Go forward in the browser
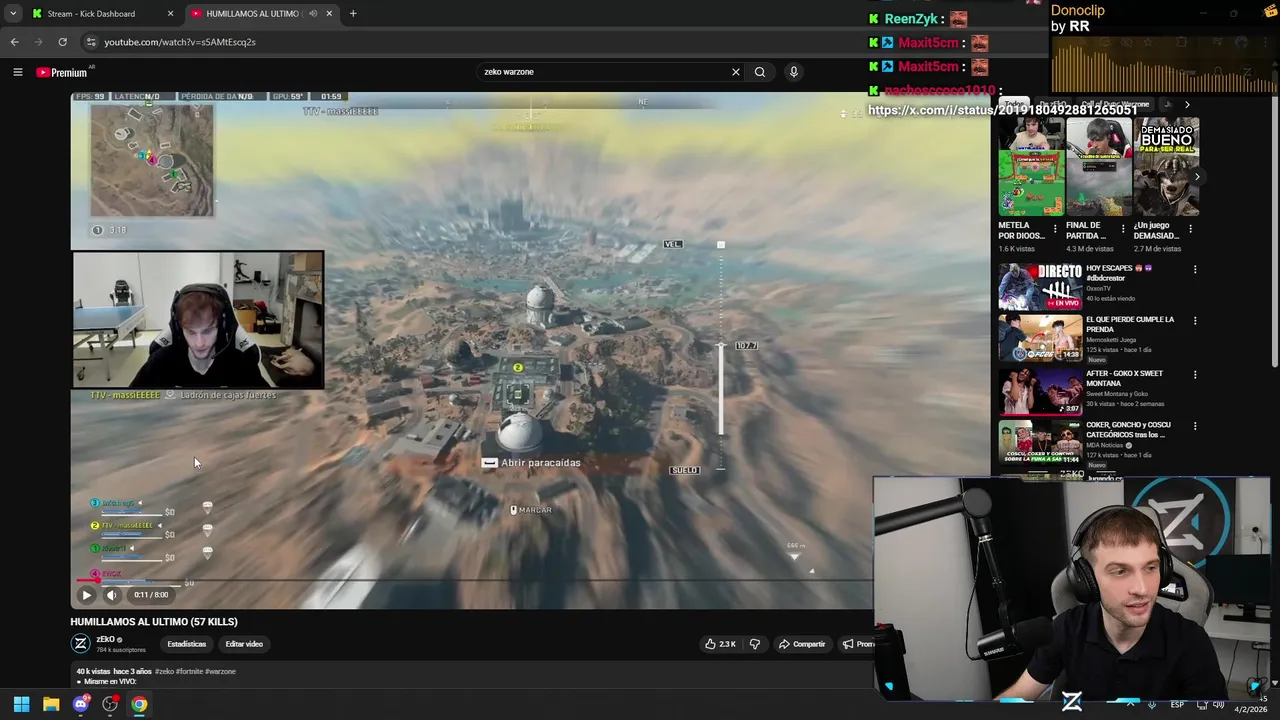Screen dimensions: 1280x720 pyautogui.click(x=38, y=42)
